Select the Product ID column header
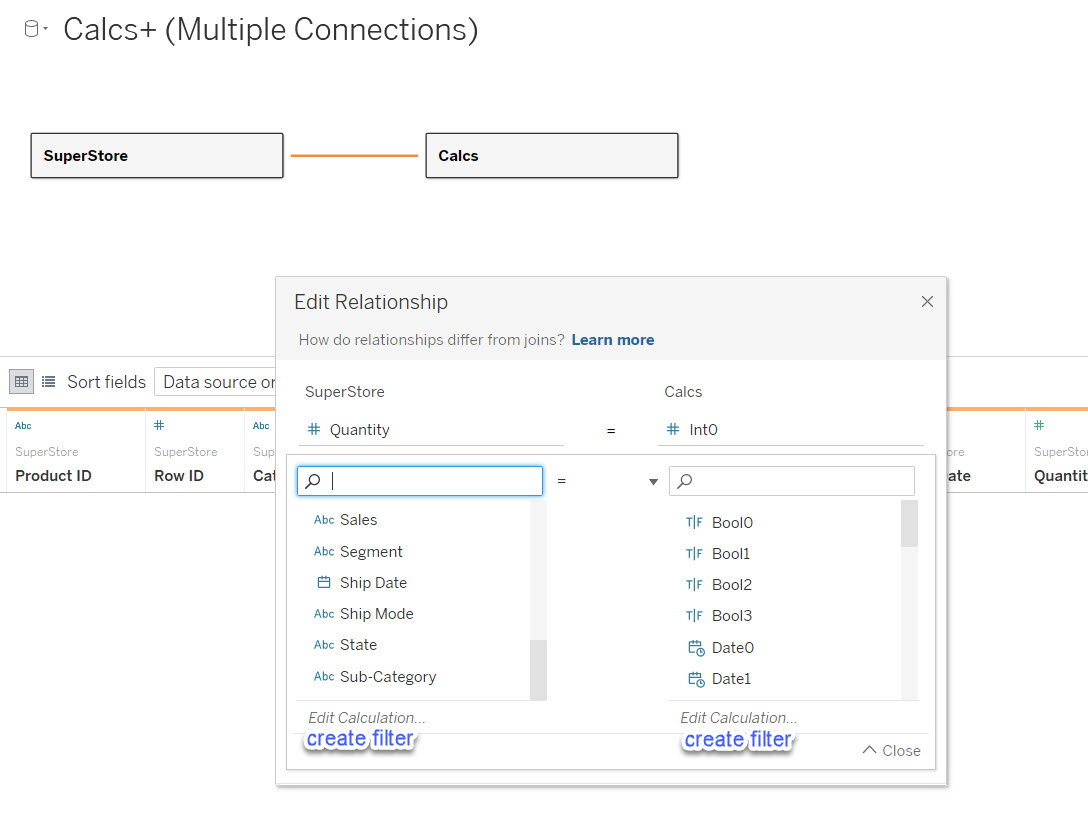This screenshot has width=1088, height=813. pos(53,476)
